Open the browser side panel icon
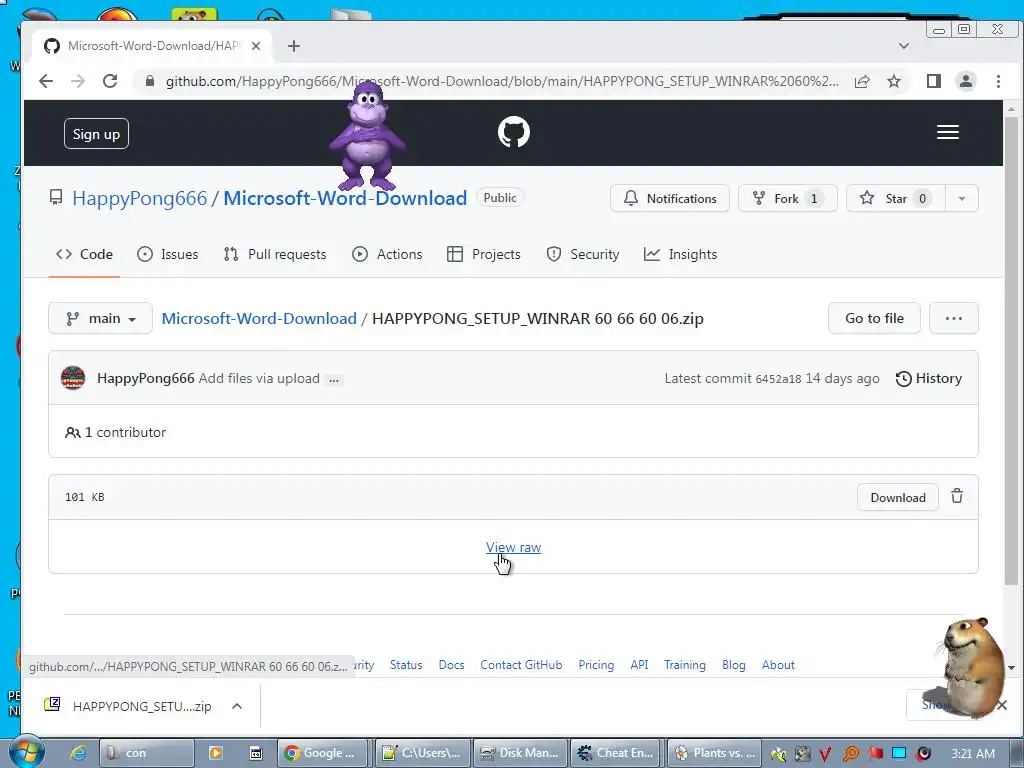The height and width of the screenshot is (768, 1024). click(933, 81)
